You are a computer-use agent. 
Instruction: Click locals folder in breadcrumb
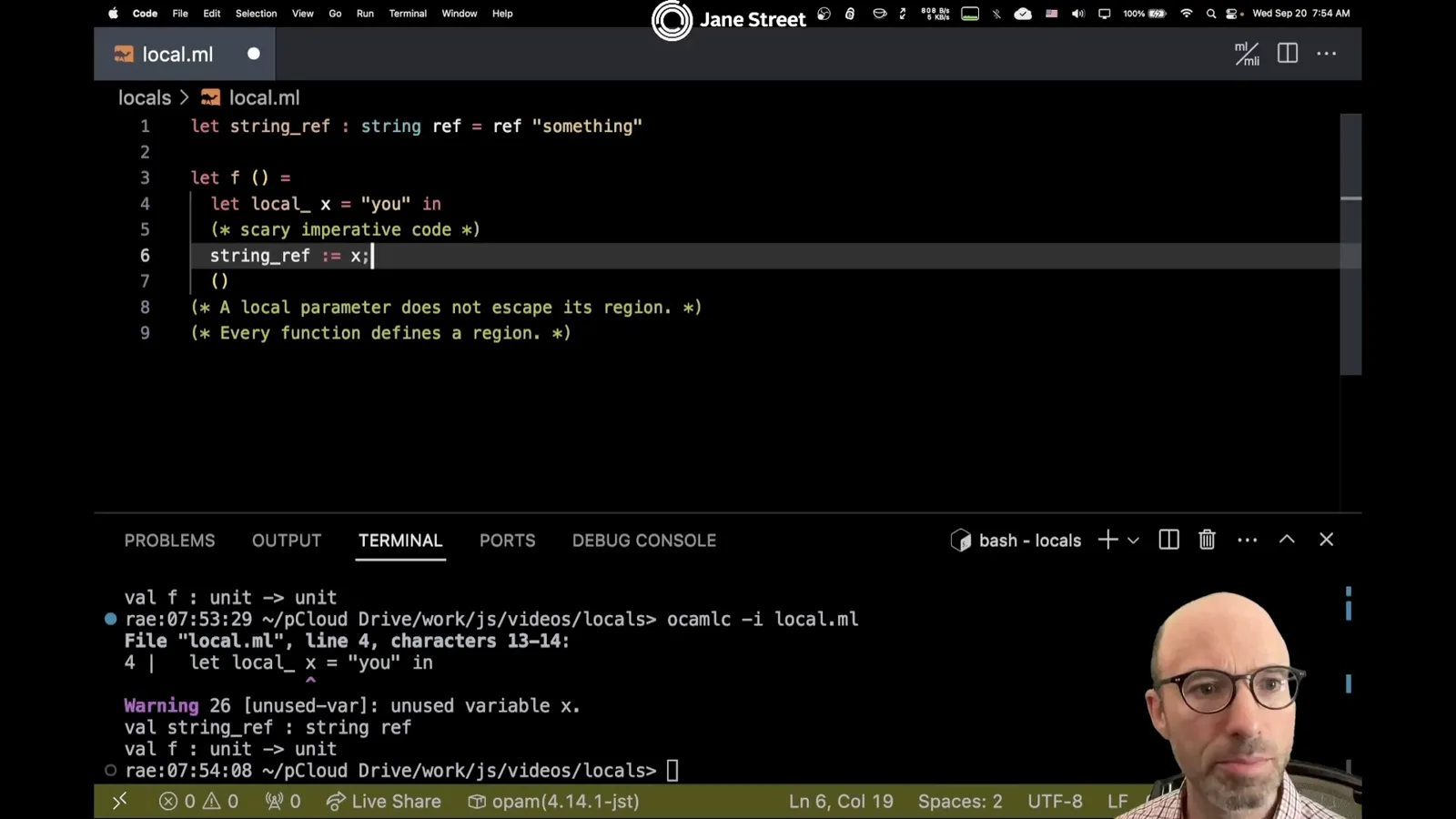click(x=145, y=97)
